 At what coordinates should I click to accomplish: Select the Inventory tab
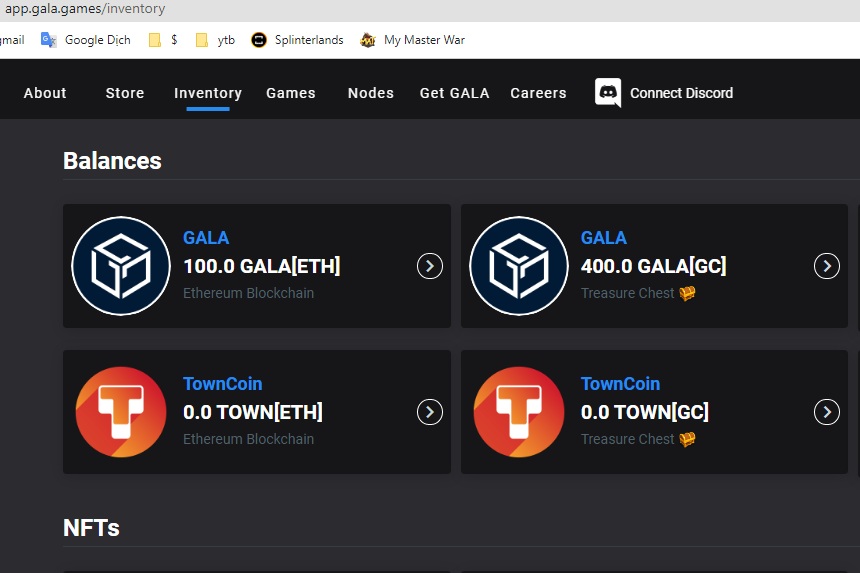[x=208, y=93]
